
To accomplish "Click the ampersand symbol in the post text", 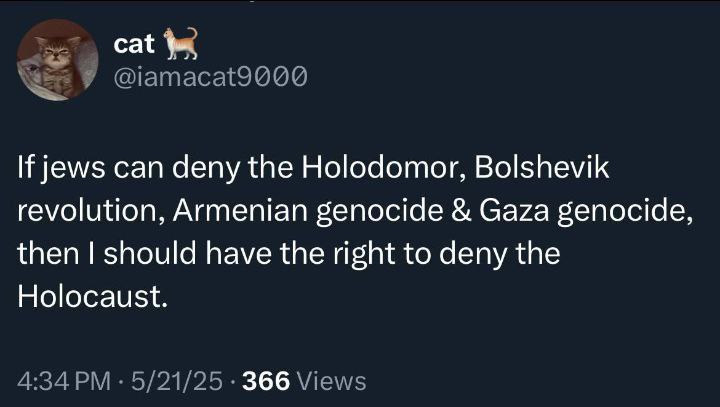I will pyautogui.click(x=461, y=210).
